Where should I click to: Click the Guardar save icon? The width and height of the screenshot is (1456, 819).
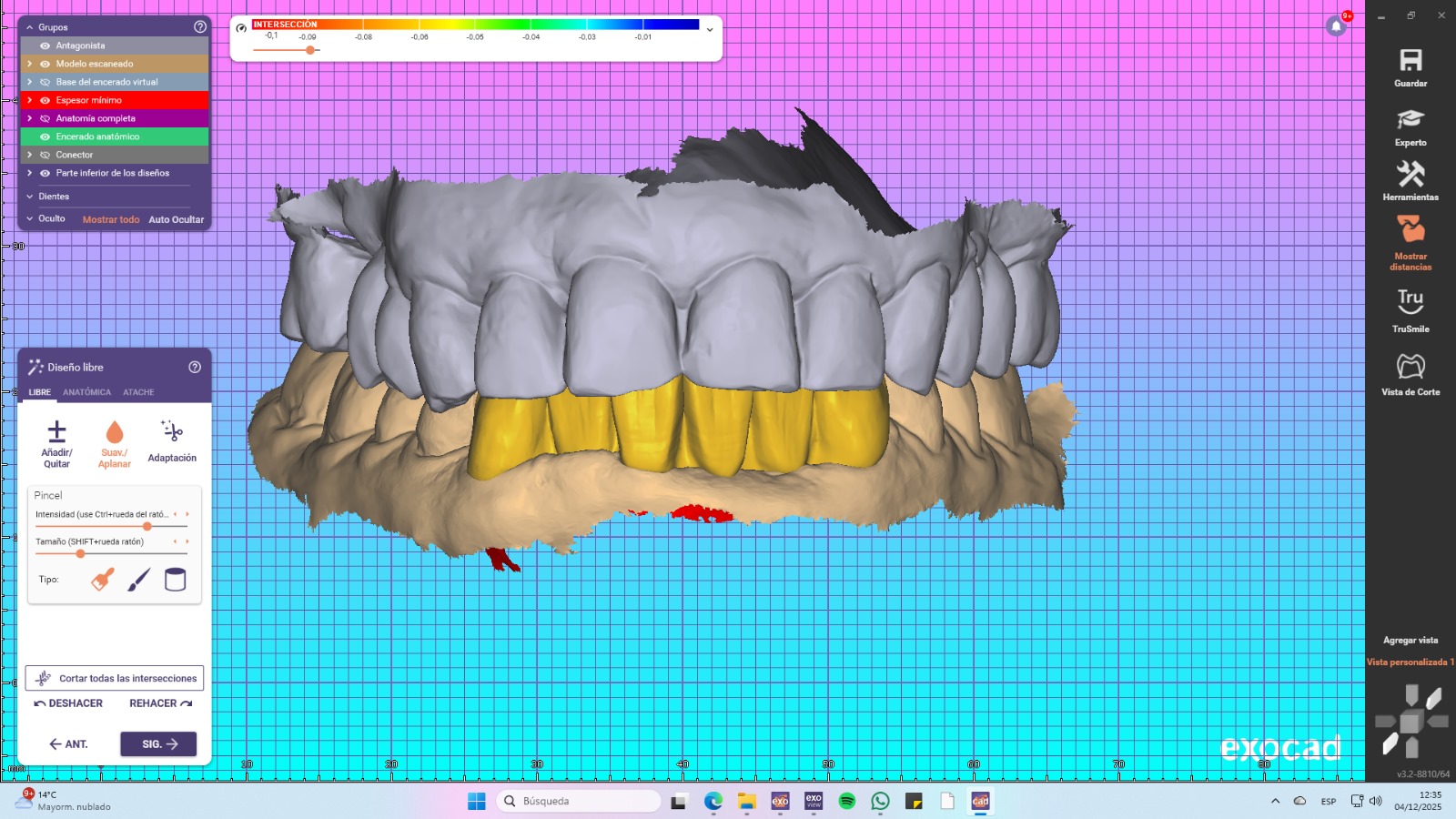pos(1410,61)
